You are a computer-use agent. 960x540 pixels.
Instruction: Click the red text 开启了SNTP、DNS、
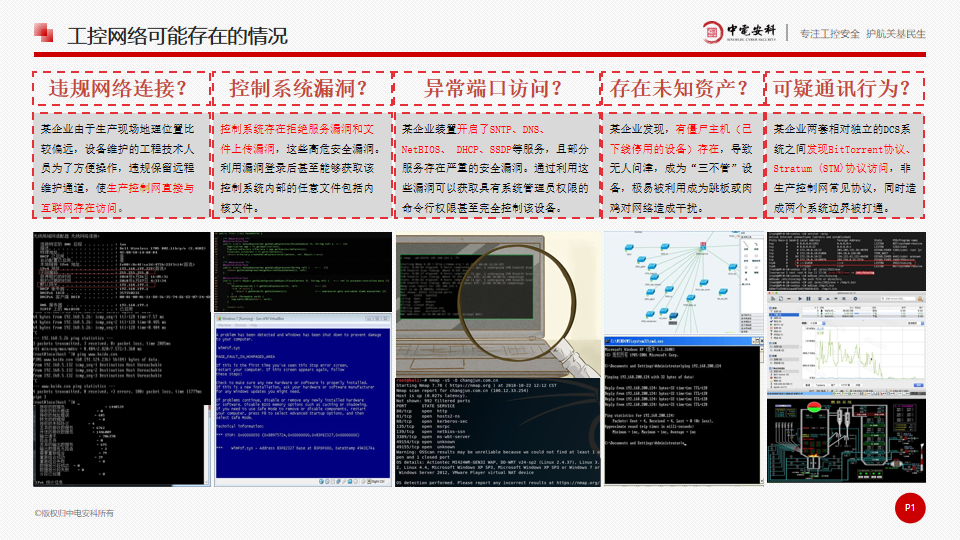click(x=501, y=129)
